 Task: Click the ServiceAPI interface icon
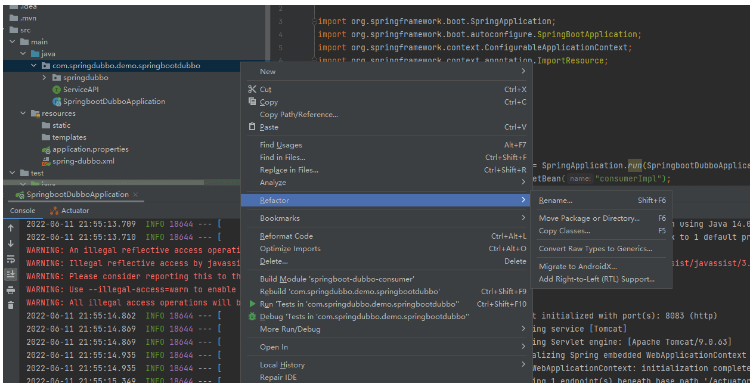coord(57,90)
